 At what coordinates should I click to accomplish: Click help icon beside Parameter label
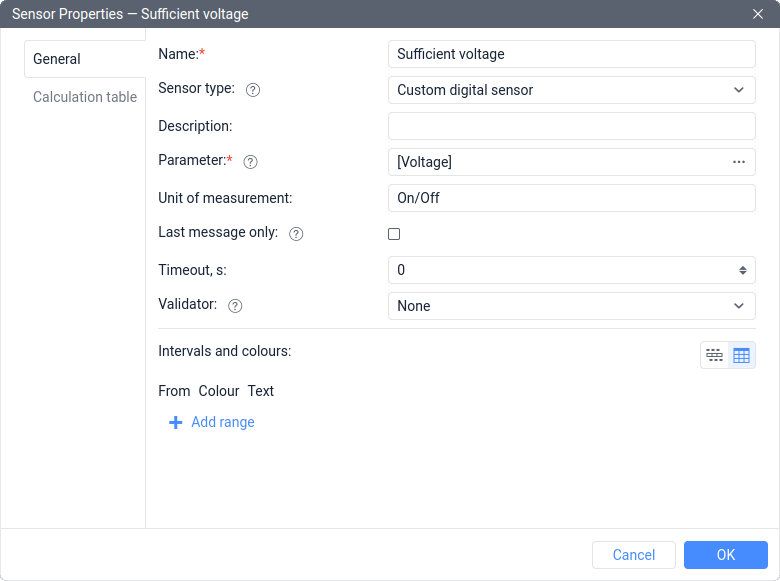pos(251,162)
